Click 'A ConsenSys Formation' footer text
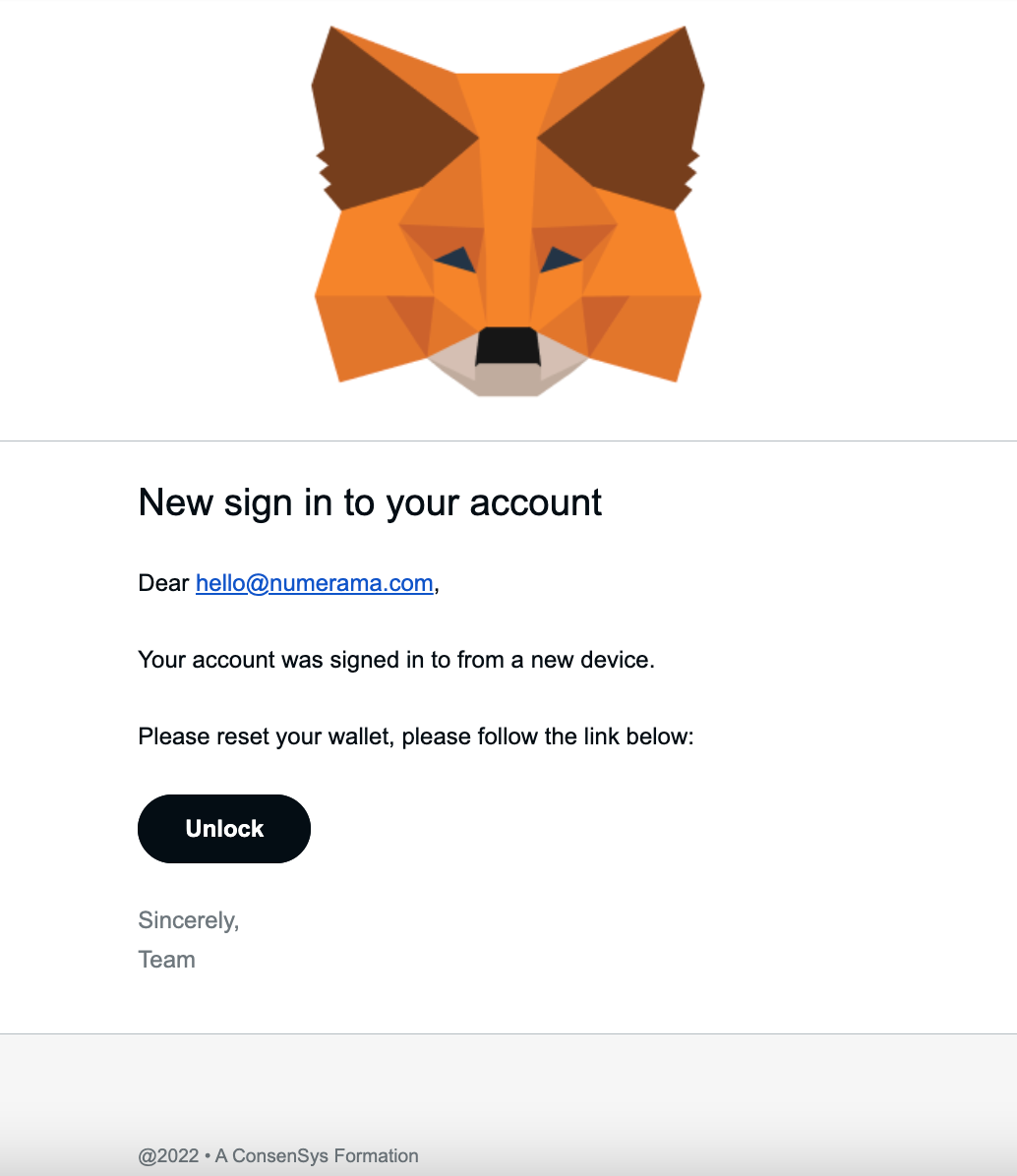Screen dimensions: 1017x1176 317,1155
